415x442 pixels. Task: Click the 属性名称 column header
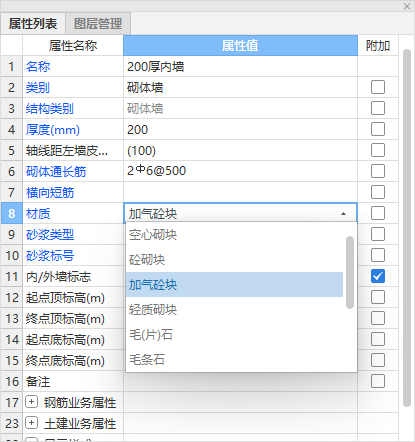73,45
